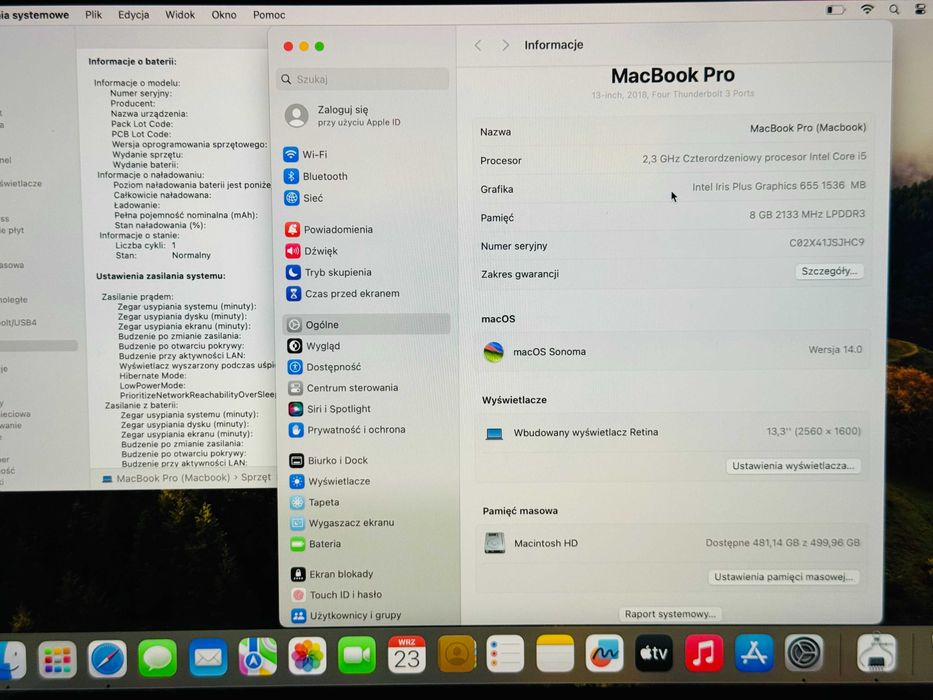Launch Freeform from the Dock
The width and height of the screenshot is (933, 700).
tap(605, 654)
